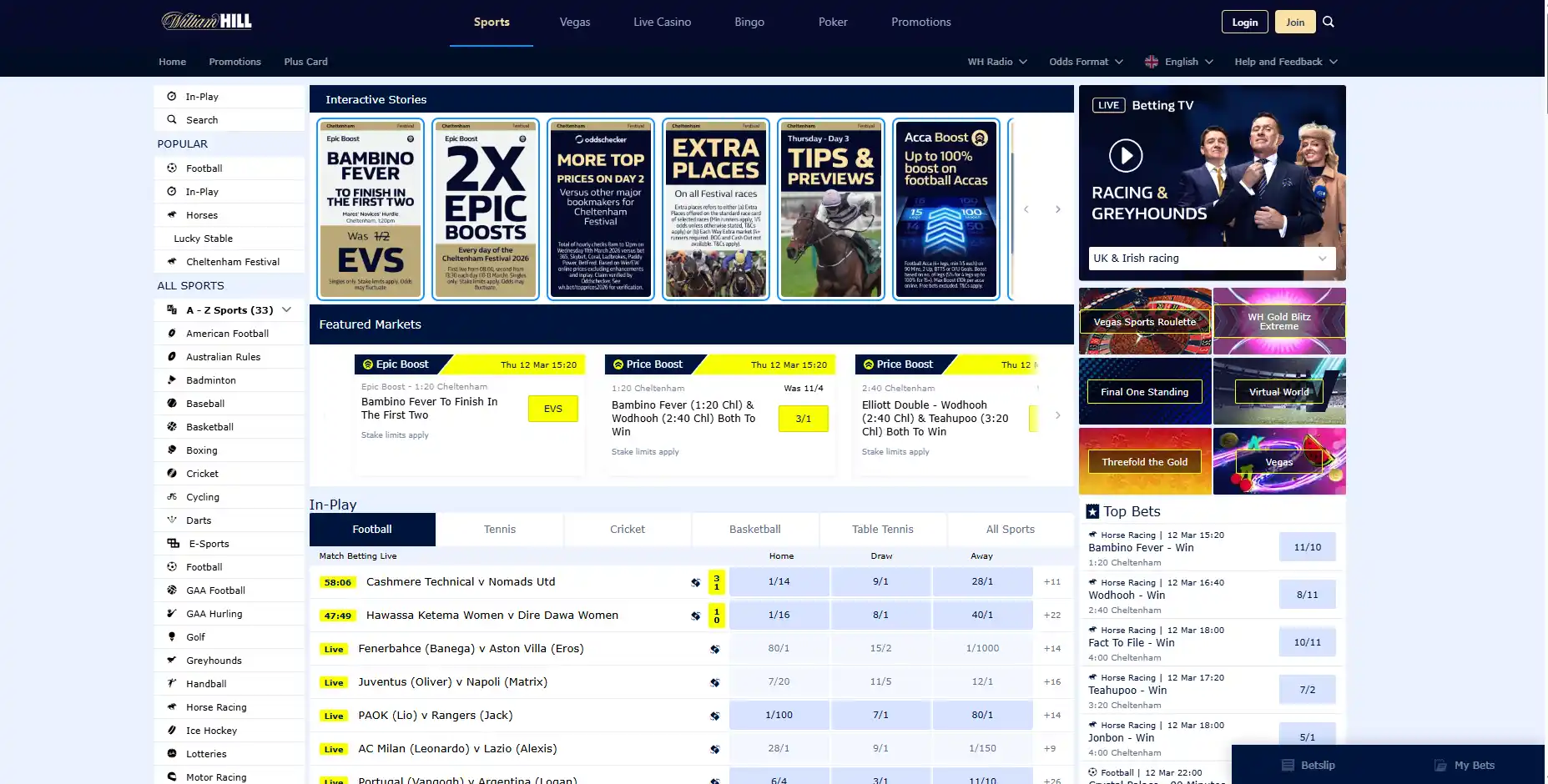Open the English language dropdown
The height and width of the screenshot is (784, 1548).
click(1179, 62)
